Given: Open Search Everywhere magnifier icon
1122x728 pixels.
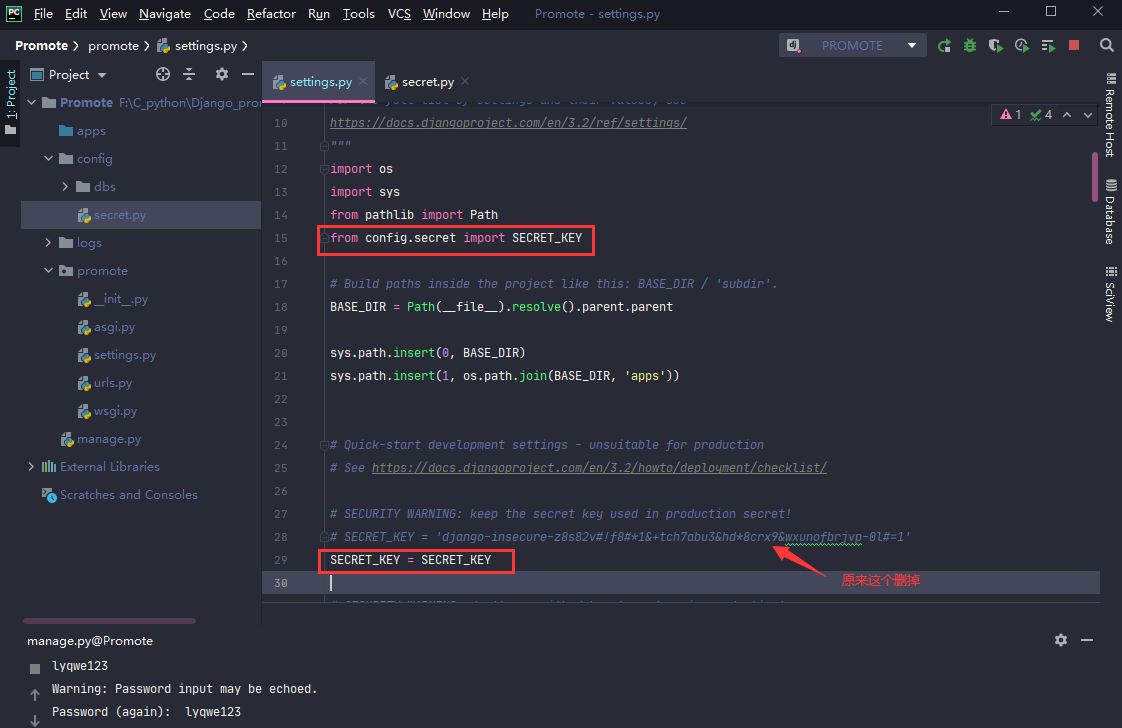Looking at the screenshot, I should click(x=1106, y=46).
